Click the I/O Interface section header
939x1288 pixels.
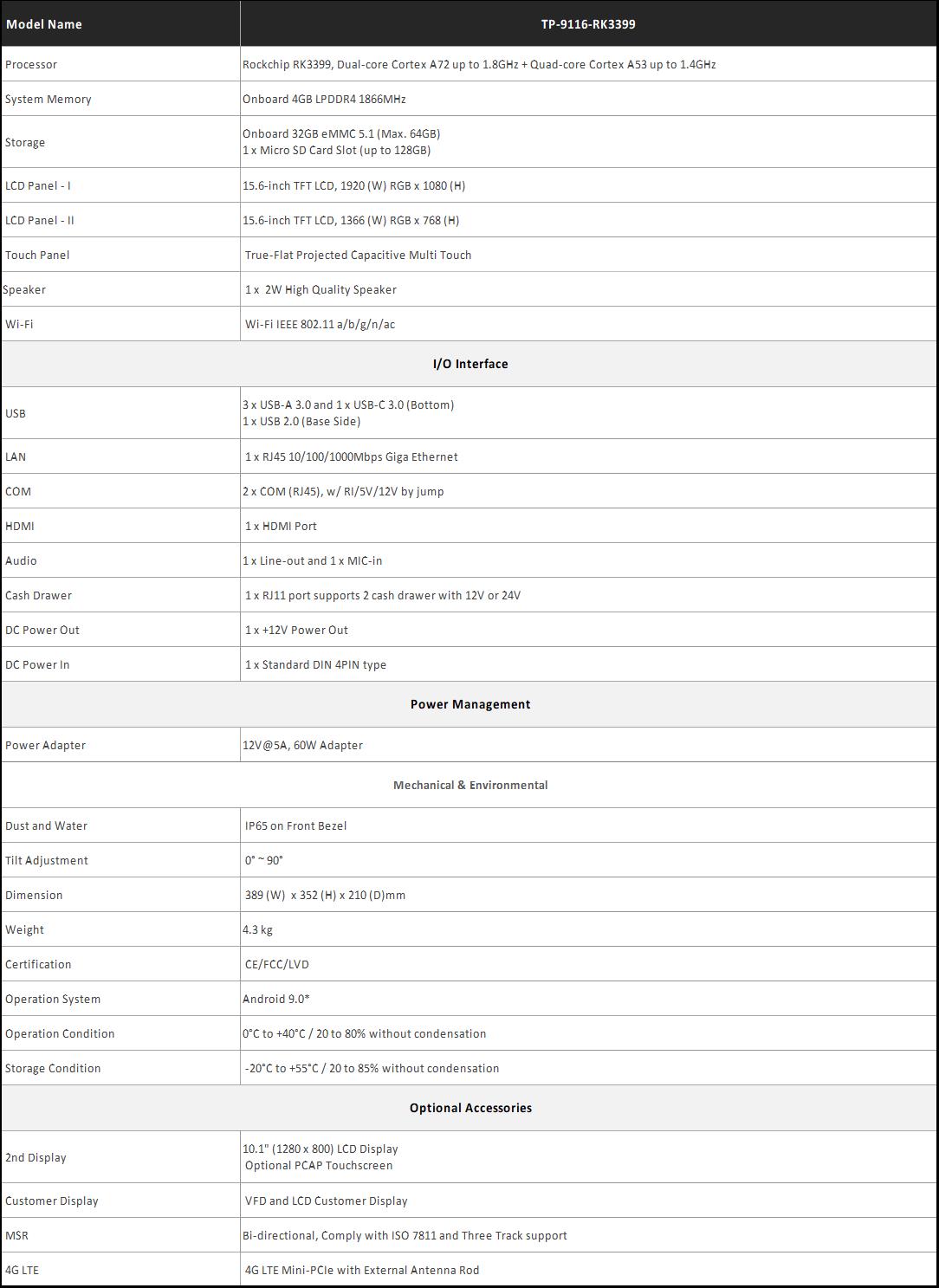coord(470,364)
